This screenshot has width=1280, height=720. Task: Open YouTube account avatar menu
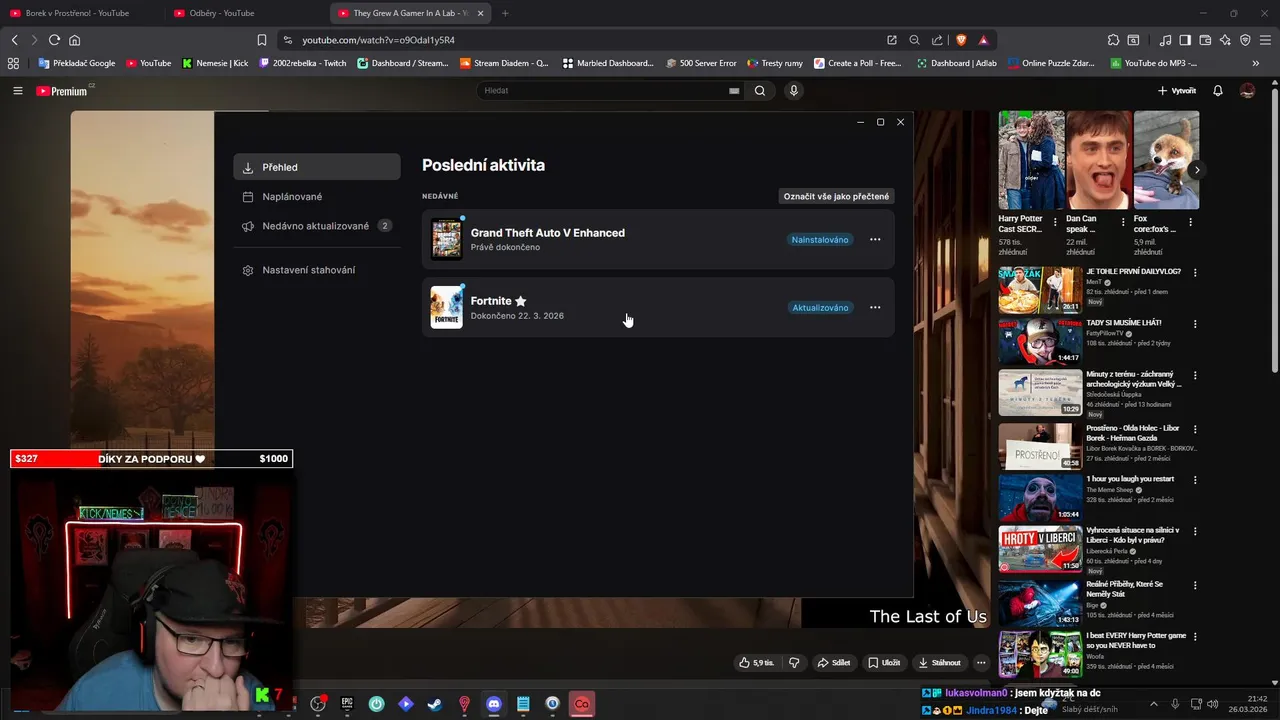point(1247,91)
